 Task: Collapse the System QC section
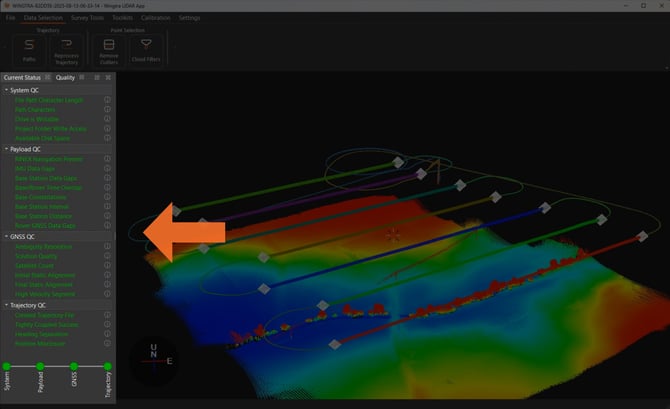click(6, 90)
